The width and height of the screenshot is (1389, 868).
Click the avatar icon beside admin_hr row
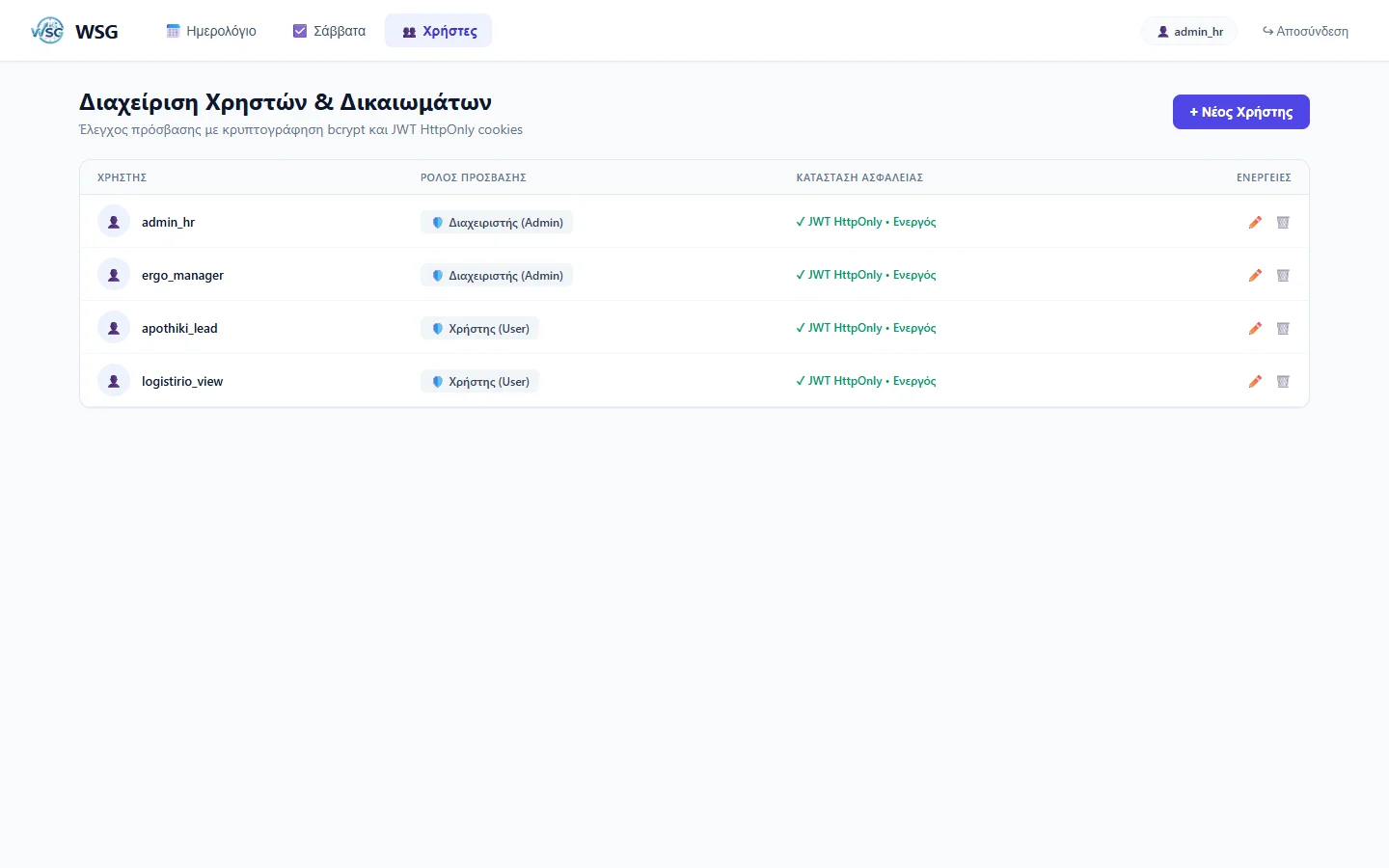(x=114, y=221)
